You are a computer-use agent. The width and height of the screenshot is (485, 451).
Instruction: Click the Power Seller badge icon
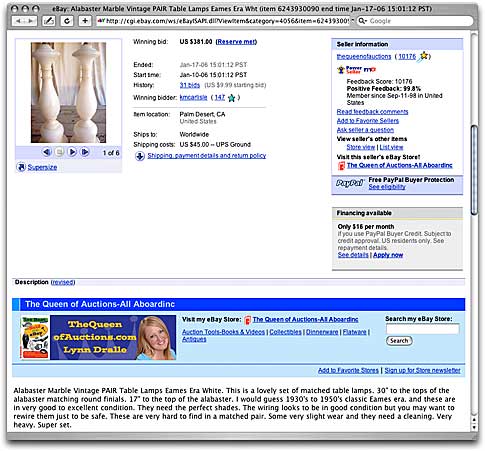349,70
